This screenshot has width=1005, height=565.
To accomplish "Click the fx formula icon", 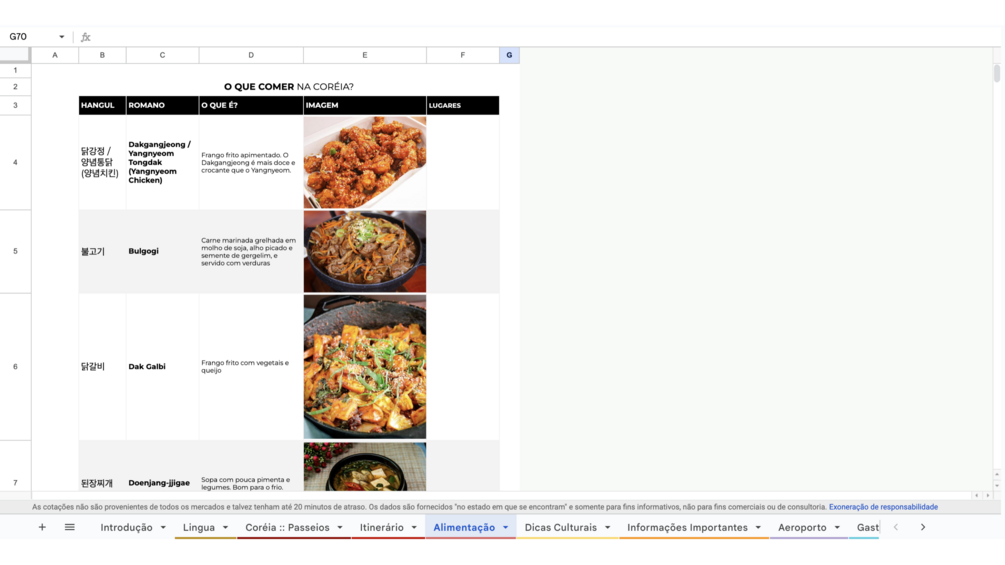I will click(x=86, y=37).
